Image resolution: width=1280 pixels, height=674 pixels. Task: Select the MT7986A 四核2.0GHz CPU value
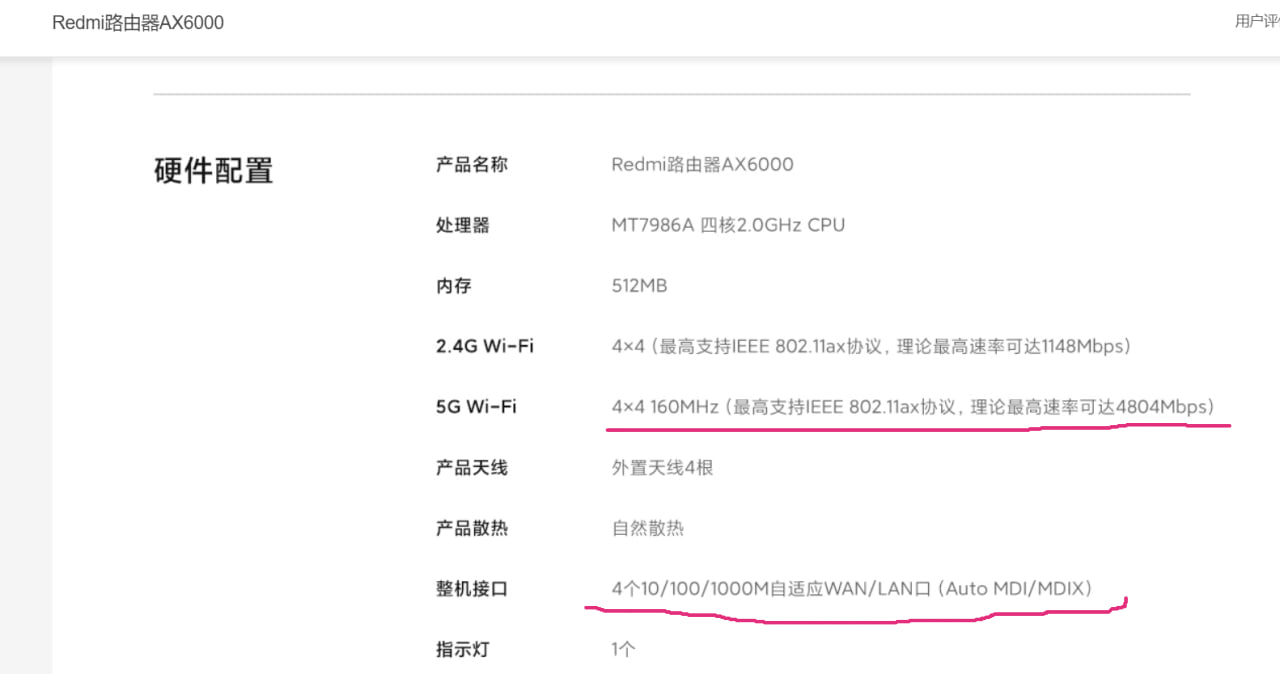click(728, 225)
